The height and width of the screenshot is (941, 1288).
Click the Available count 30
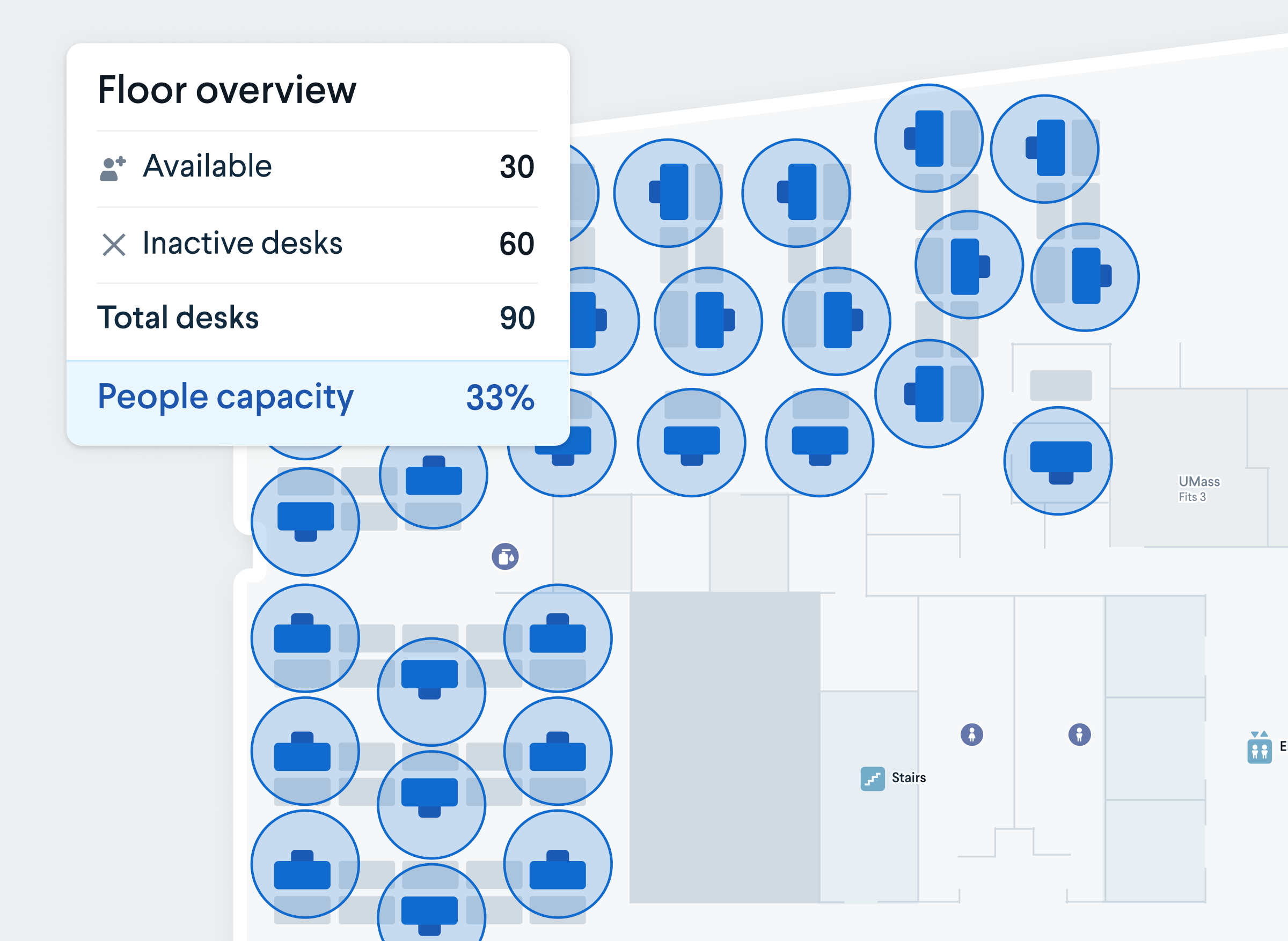point(517,167)
